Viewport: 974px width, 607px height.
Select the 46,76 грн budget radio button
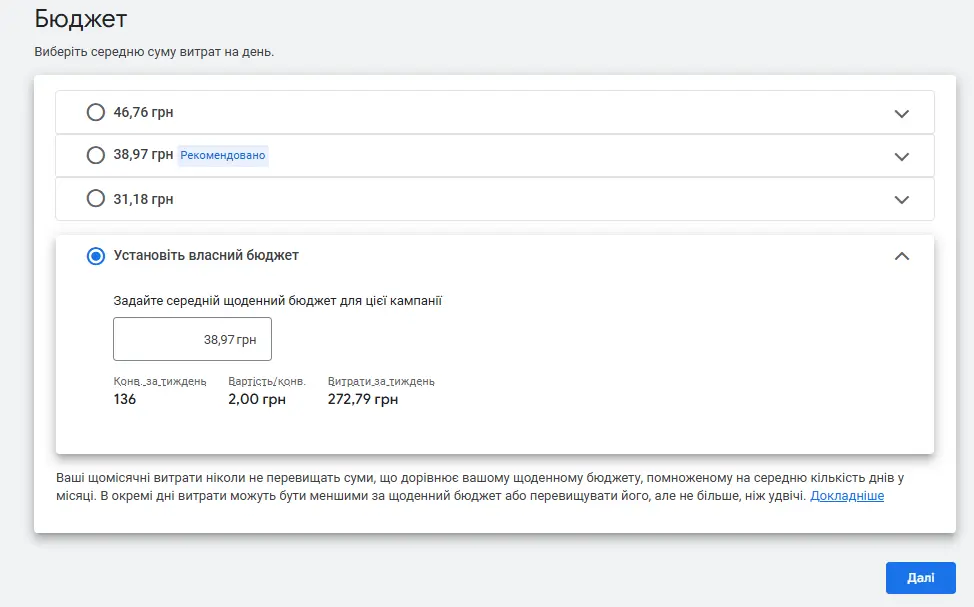(x=96, y=113)
